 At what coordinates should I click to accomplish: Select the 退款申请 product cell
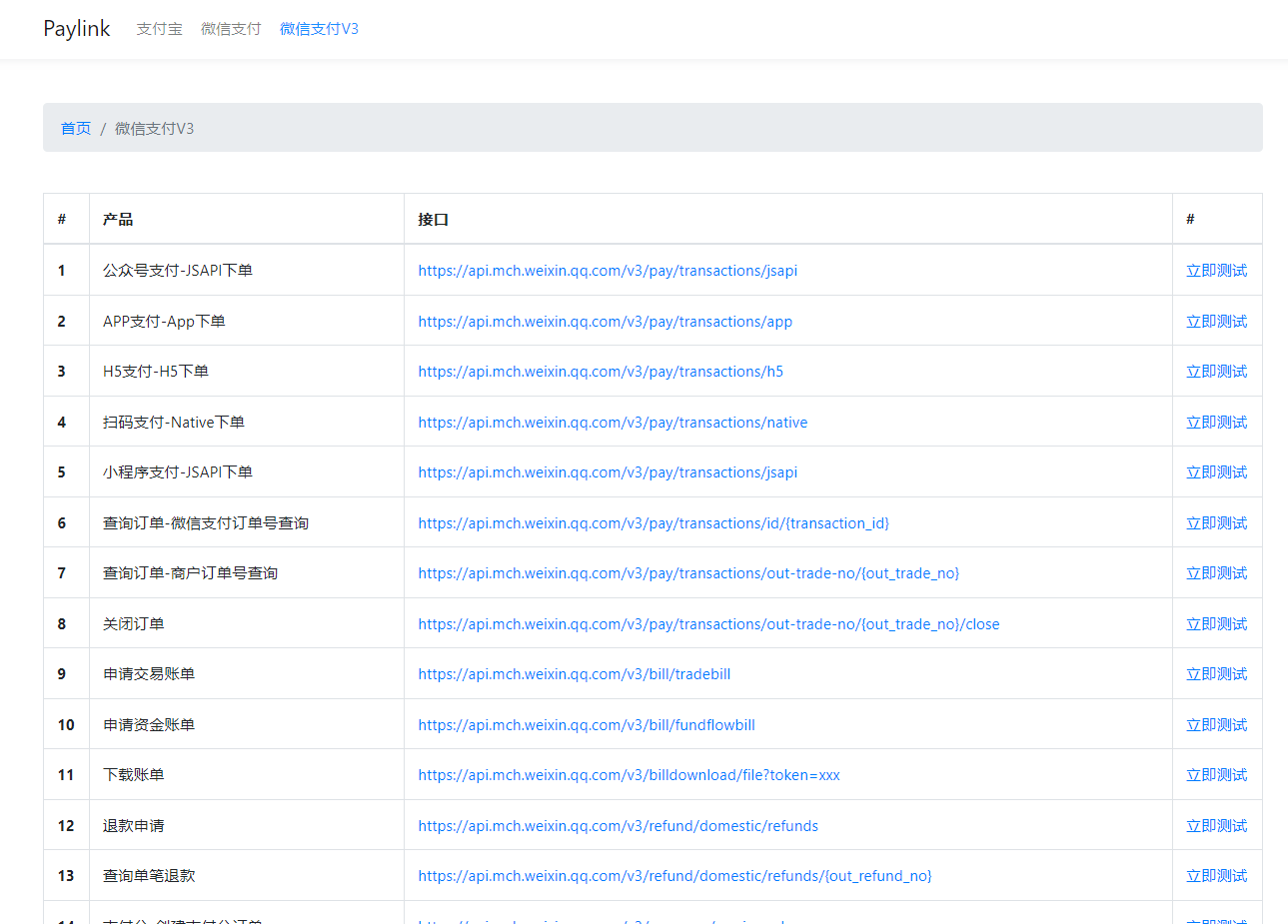247,826
